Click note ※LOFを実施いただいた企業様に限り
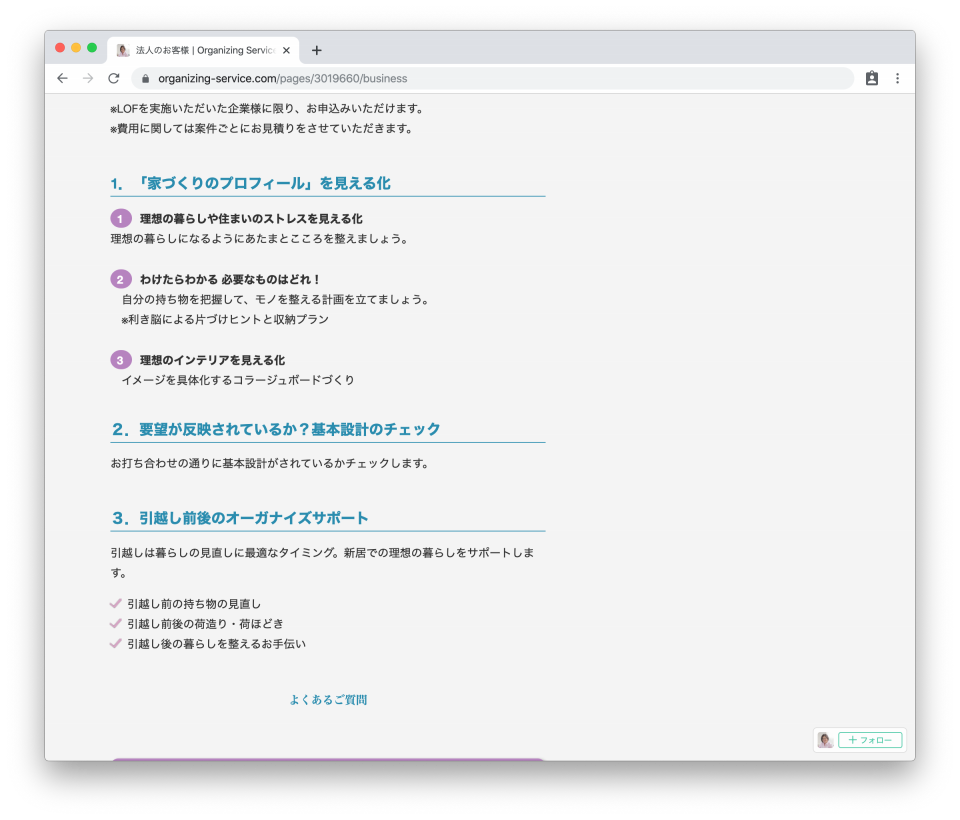The image size is (960, 820). [x=267, y=108]
